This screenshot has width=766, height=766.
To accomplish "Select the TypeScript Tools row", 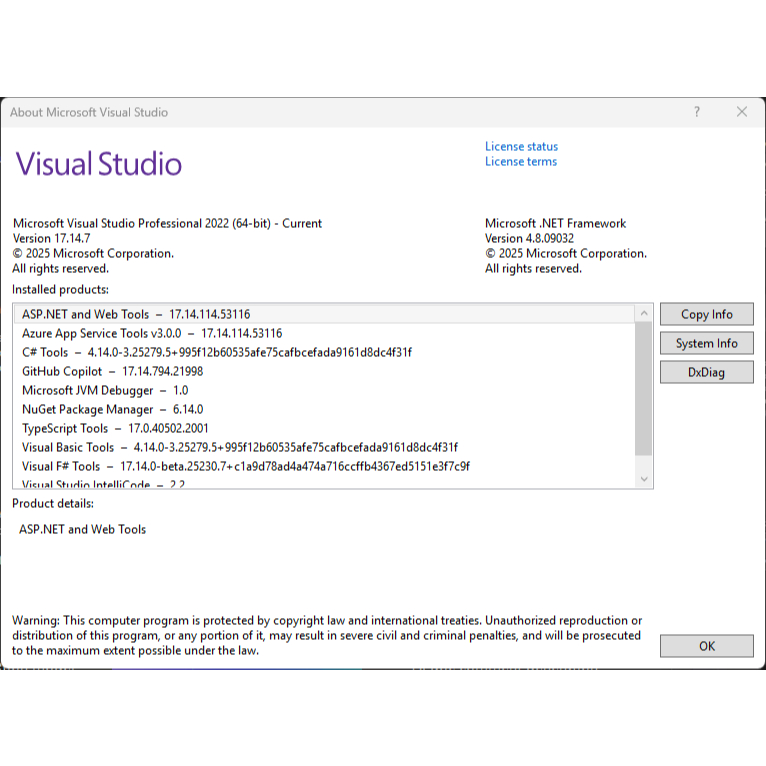I will (324, 428).
